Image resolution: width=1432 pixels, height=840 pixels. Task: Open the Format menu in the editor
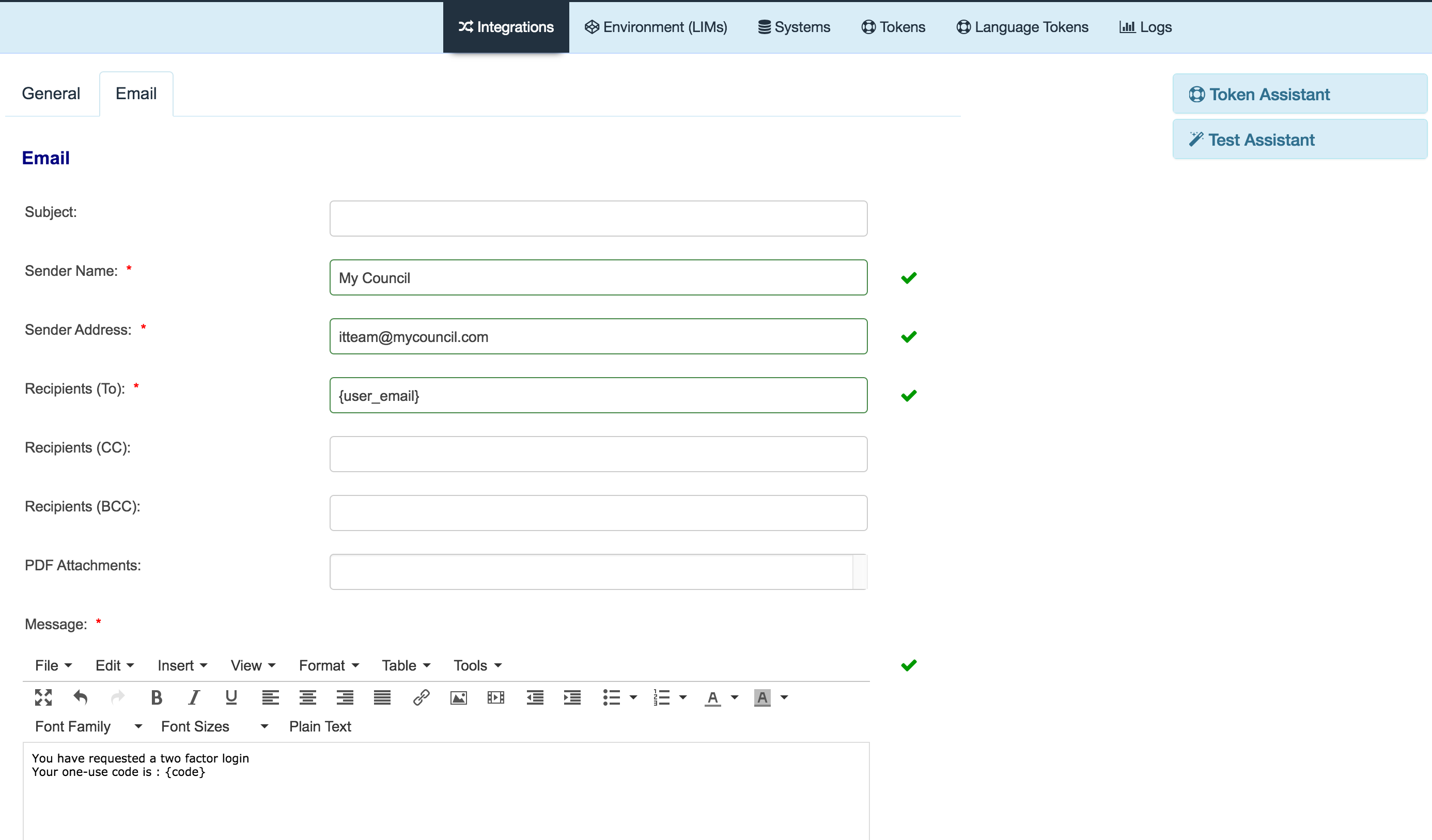click(328, 665)
